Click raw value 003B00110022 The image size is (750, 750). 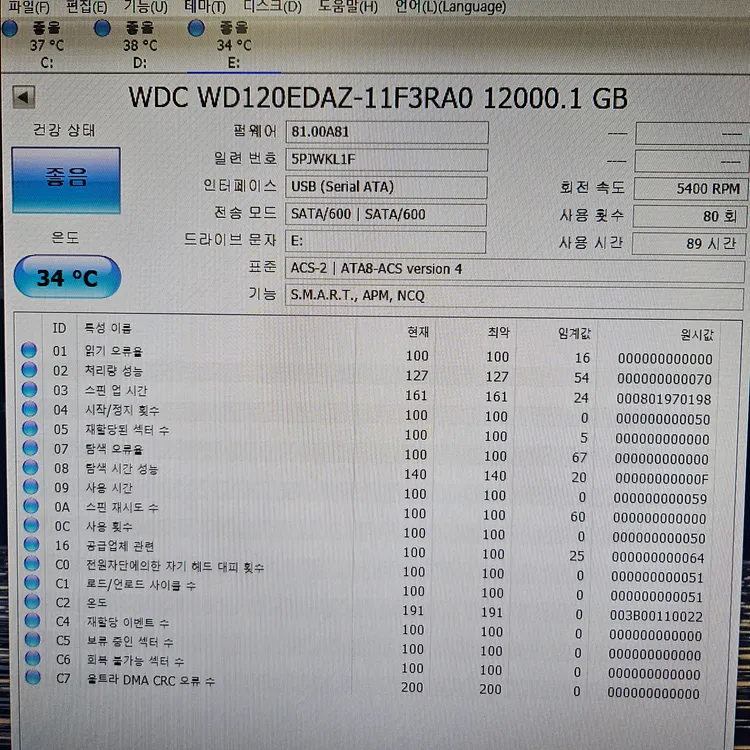(x=656, y=616)
